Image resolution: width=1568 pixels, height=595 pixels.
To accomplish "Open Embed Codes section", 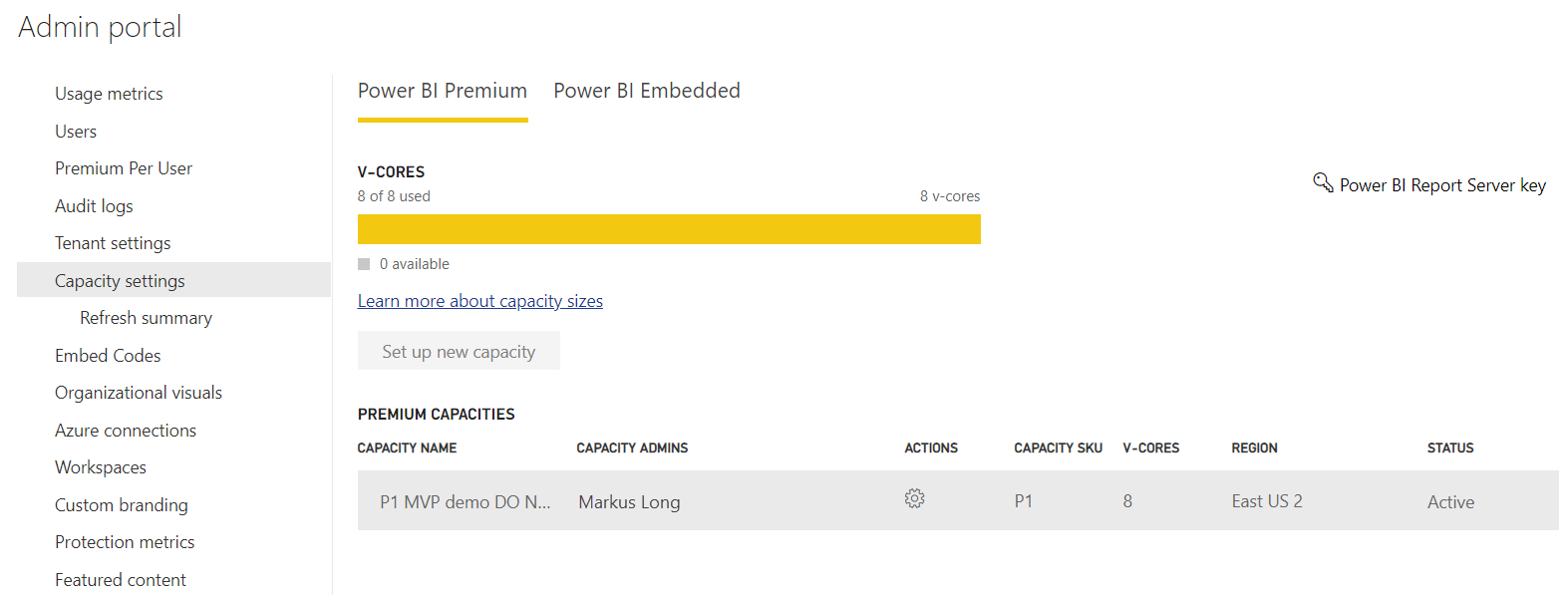I will point(108,356).
